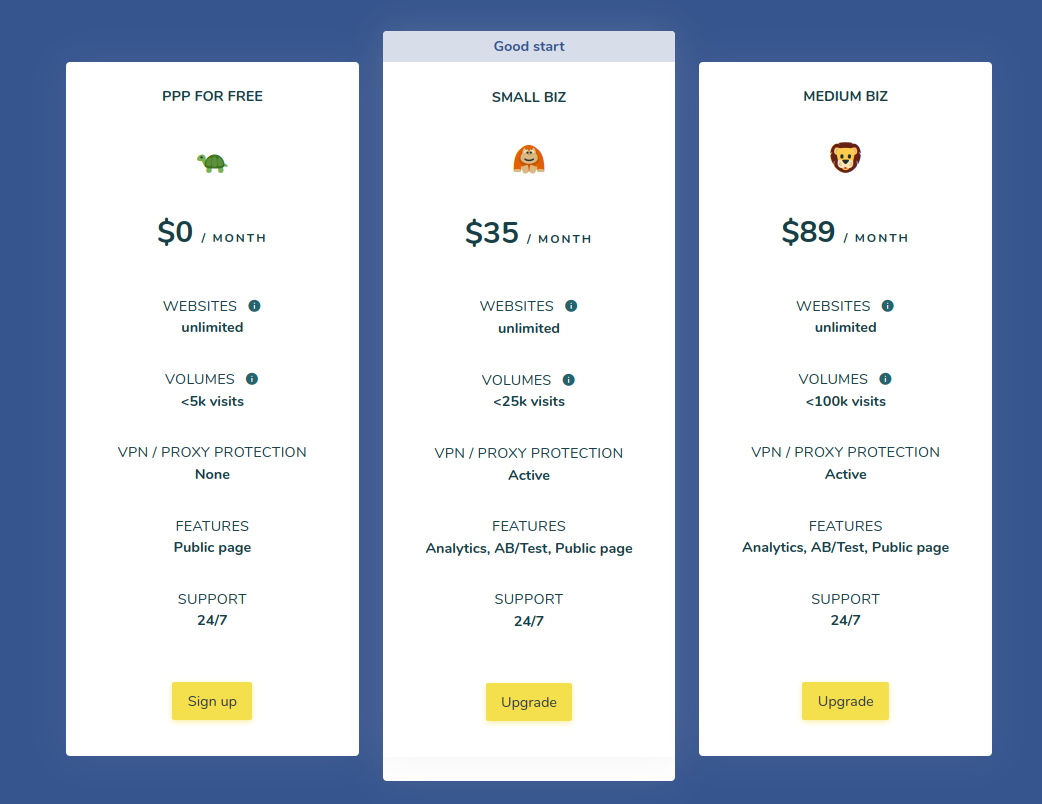
Task: Show Volumes info tooltip in Medium Biz
Action: (885, 379)
